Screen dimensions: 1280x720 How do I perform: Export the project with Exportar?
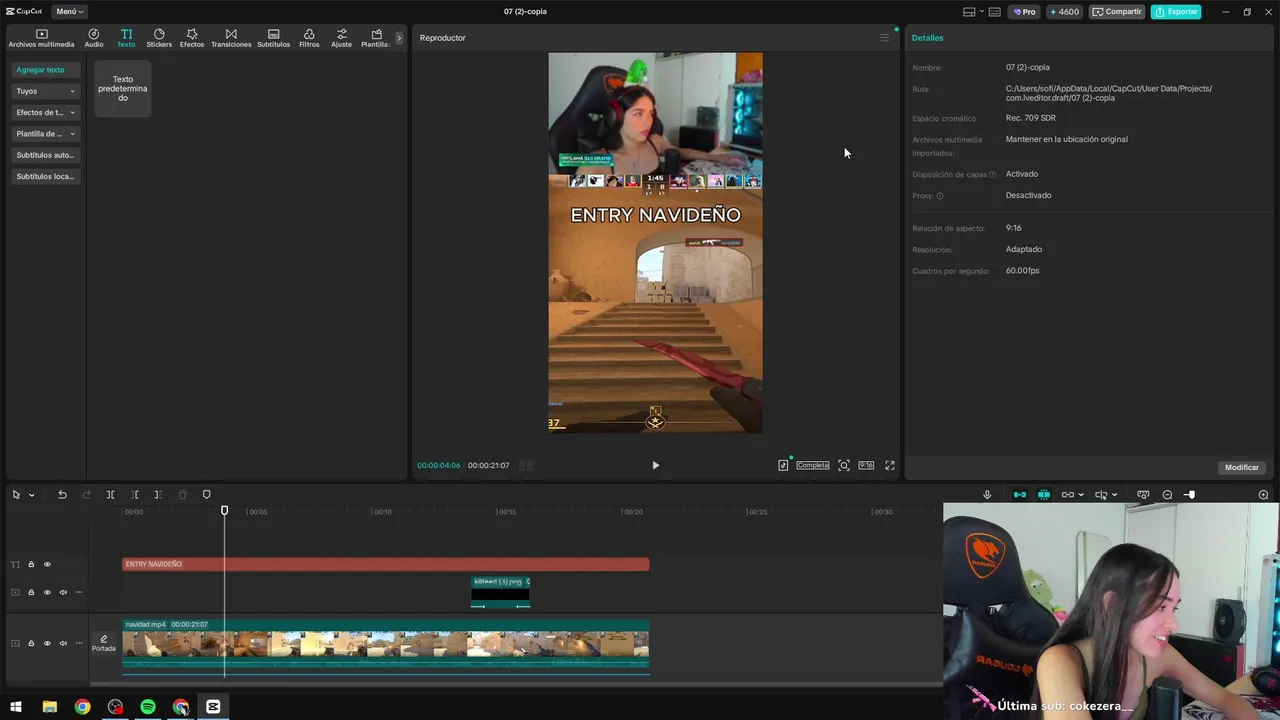[1176, 12]
